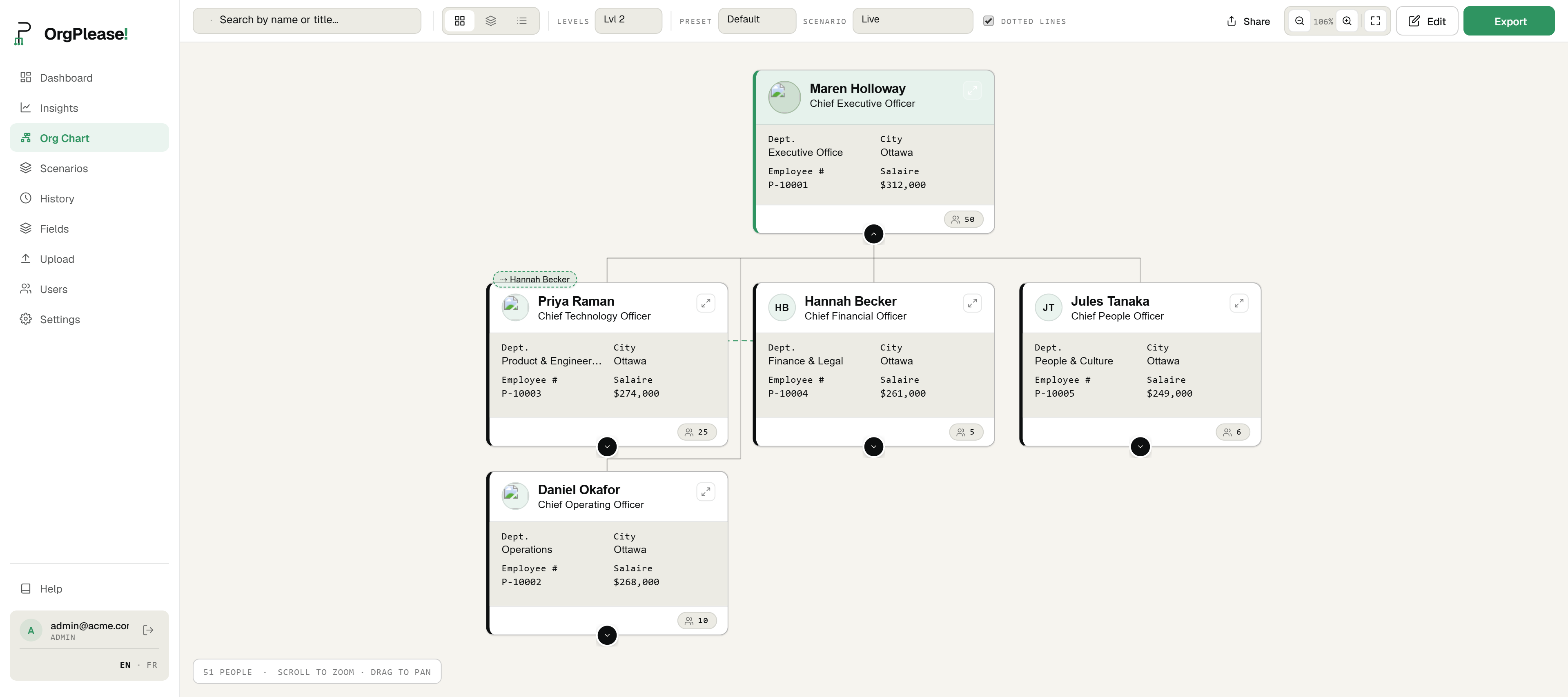Switch to the list view icon
The height and width of the screenshot is (697, 1568).
[x=522, y=21]
